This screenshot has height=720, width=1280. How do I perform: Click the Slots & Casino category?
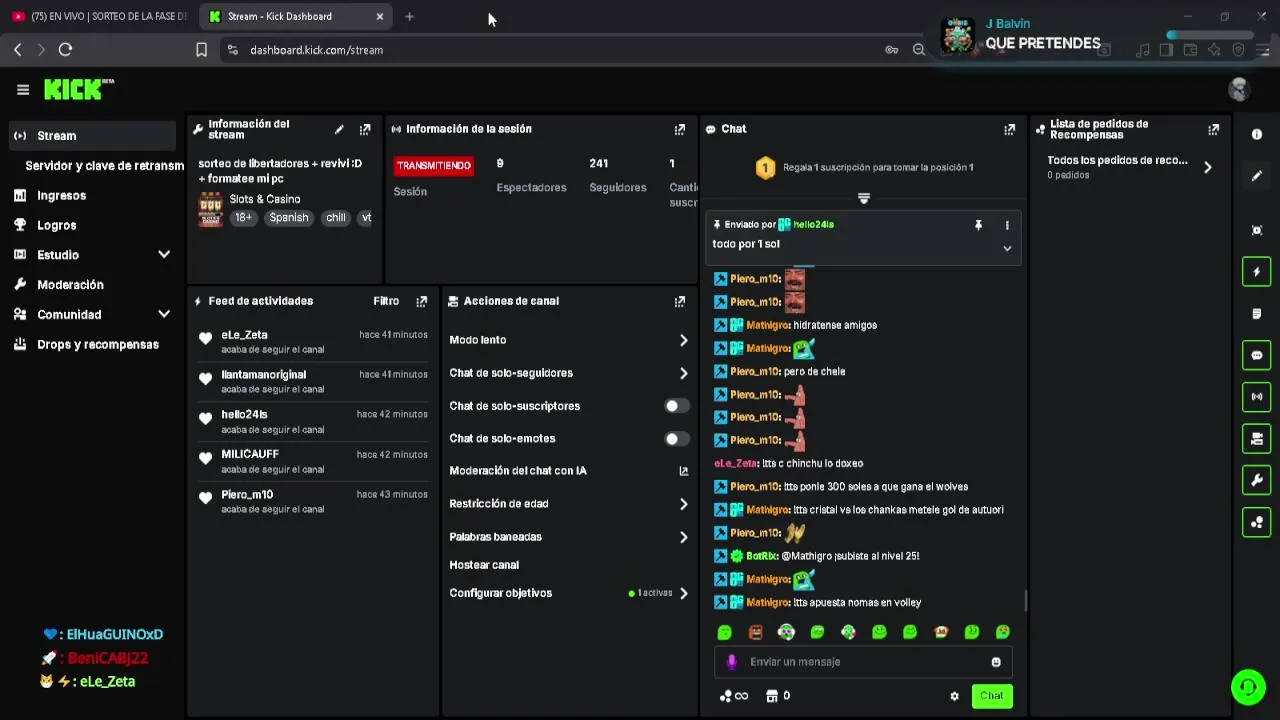pos(265,199)
